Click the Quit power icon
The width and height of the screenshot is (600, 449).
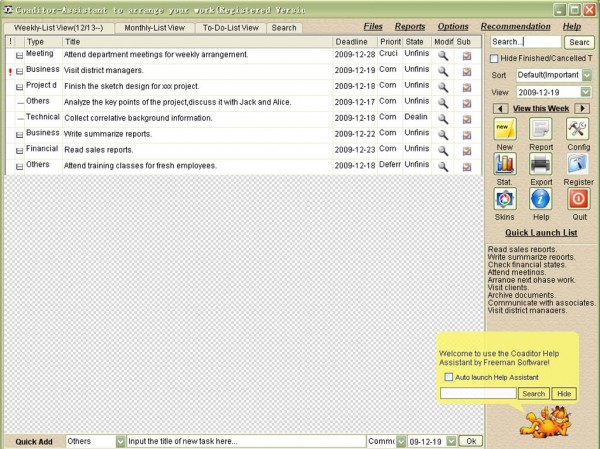577,199
